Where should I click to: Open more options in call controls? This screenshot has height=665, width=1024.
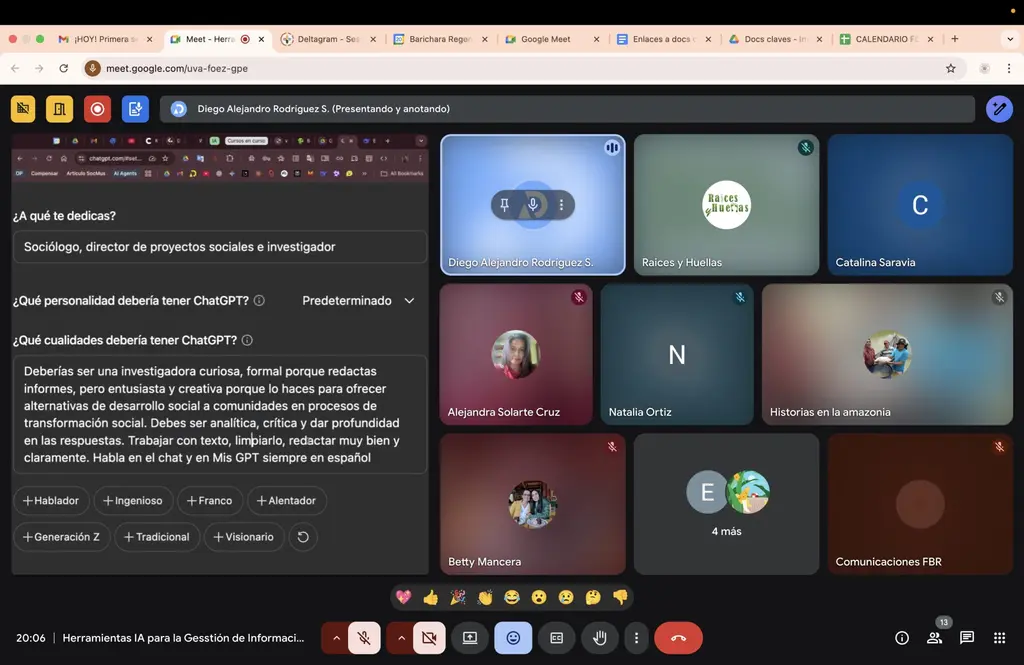[637, 638]
